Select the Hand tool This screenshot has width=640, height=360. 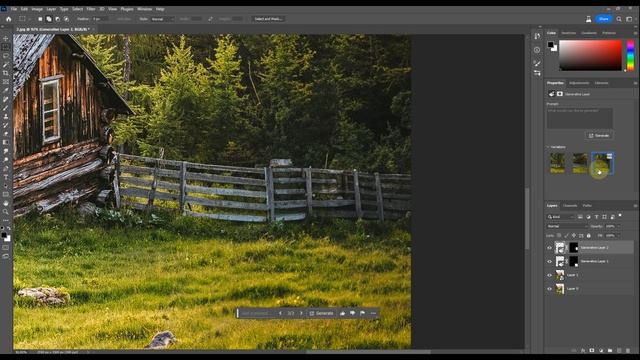click(x=6, y=203)
